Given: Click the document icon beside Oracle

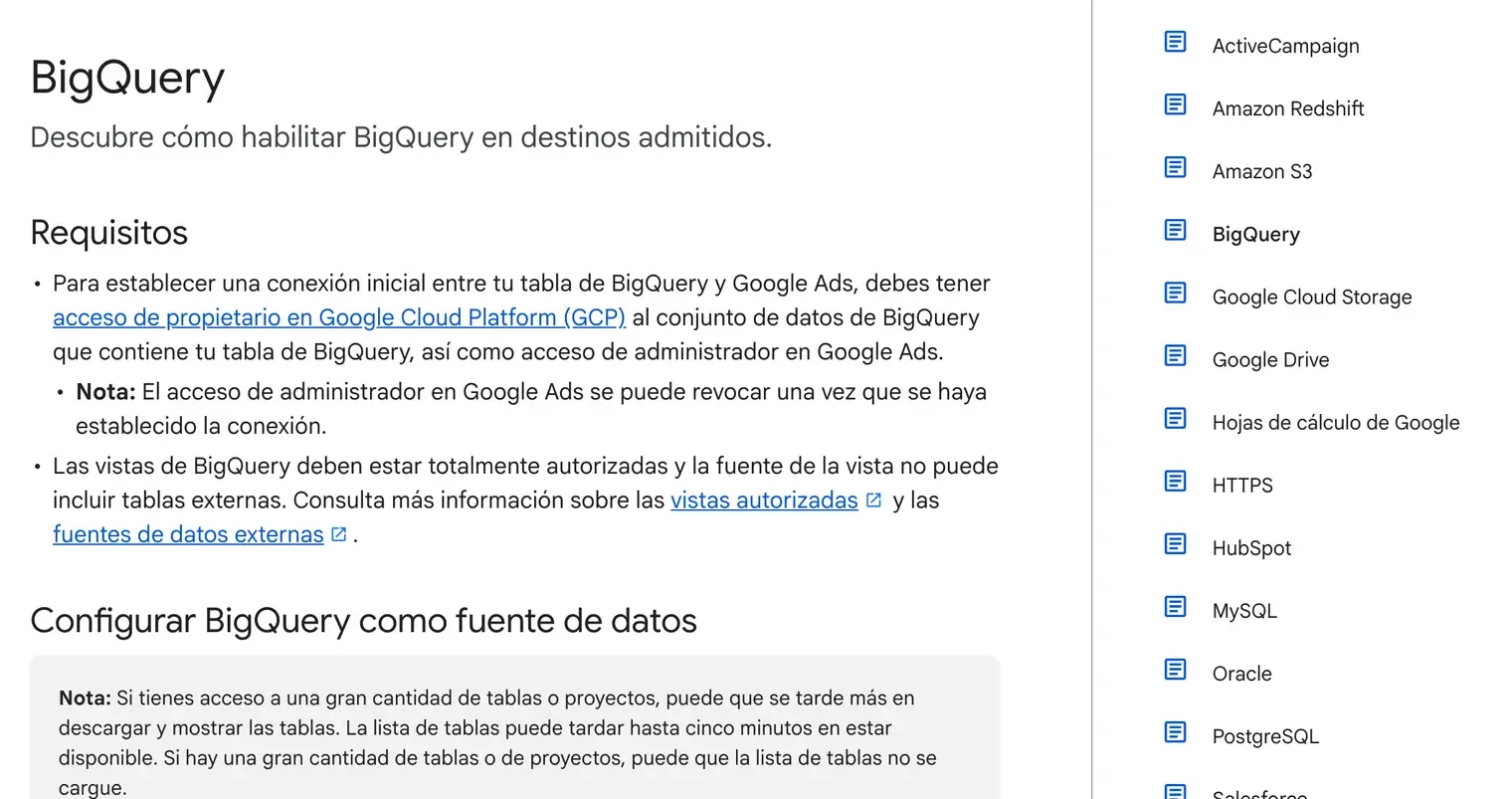Looking at the screenshot, I should [1175, 669].
